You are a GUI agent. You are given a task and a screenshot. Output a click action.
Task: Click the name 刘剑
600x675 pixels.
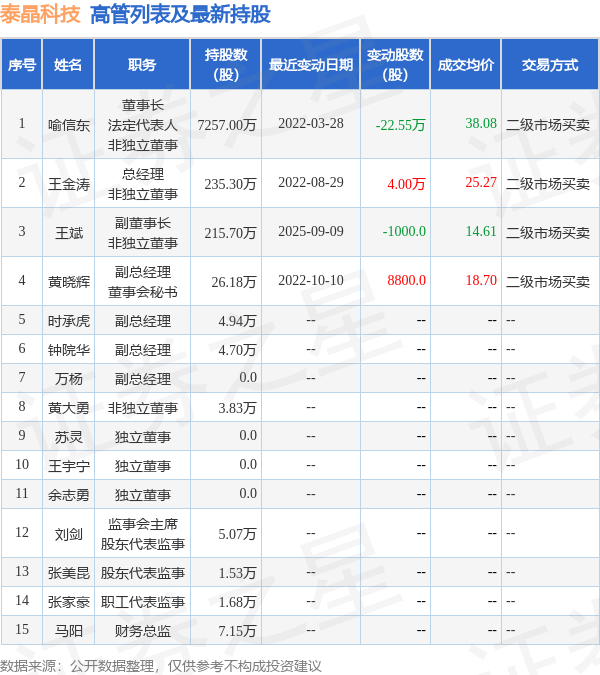[69, 534]
